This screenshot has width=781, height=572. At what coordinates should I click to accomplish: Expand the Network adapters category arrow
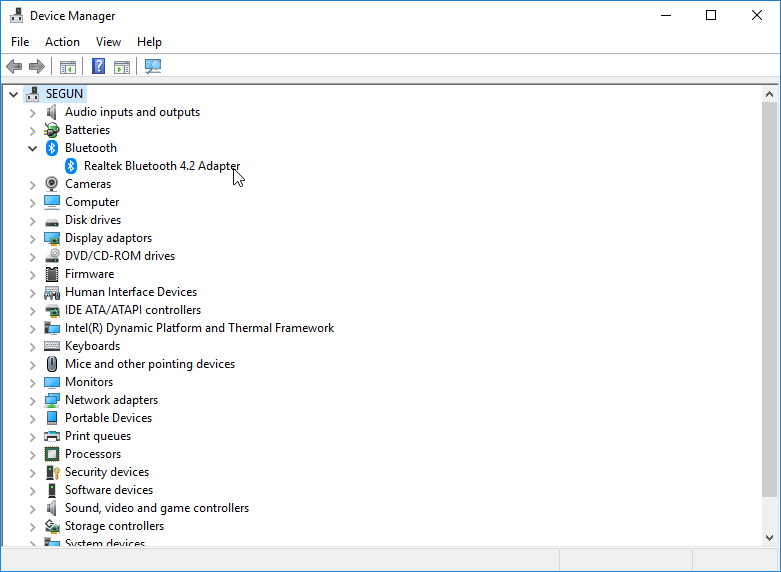(32, 401)
